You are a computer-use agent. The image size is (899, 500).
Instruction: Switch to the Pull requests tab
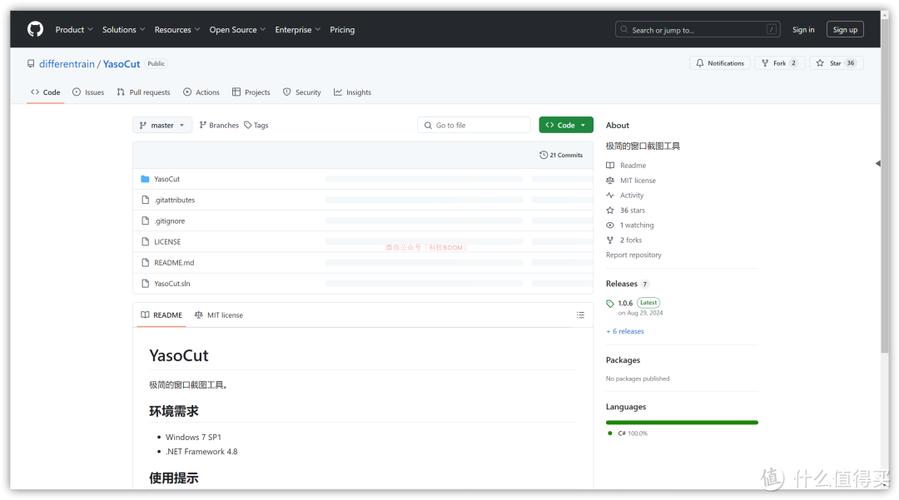[143, 92]
